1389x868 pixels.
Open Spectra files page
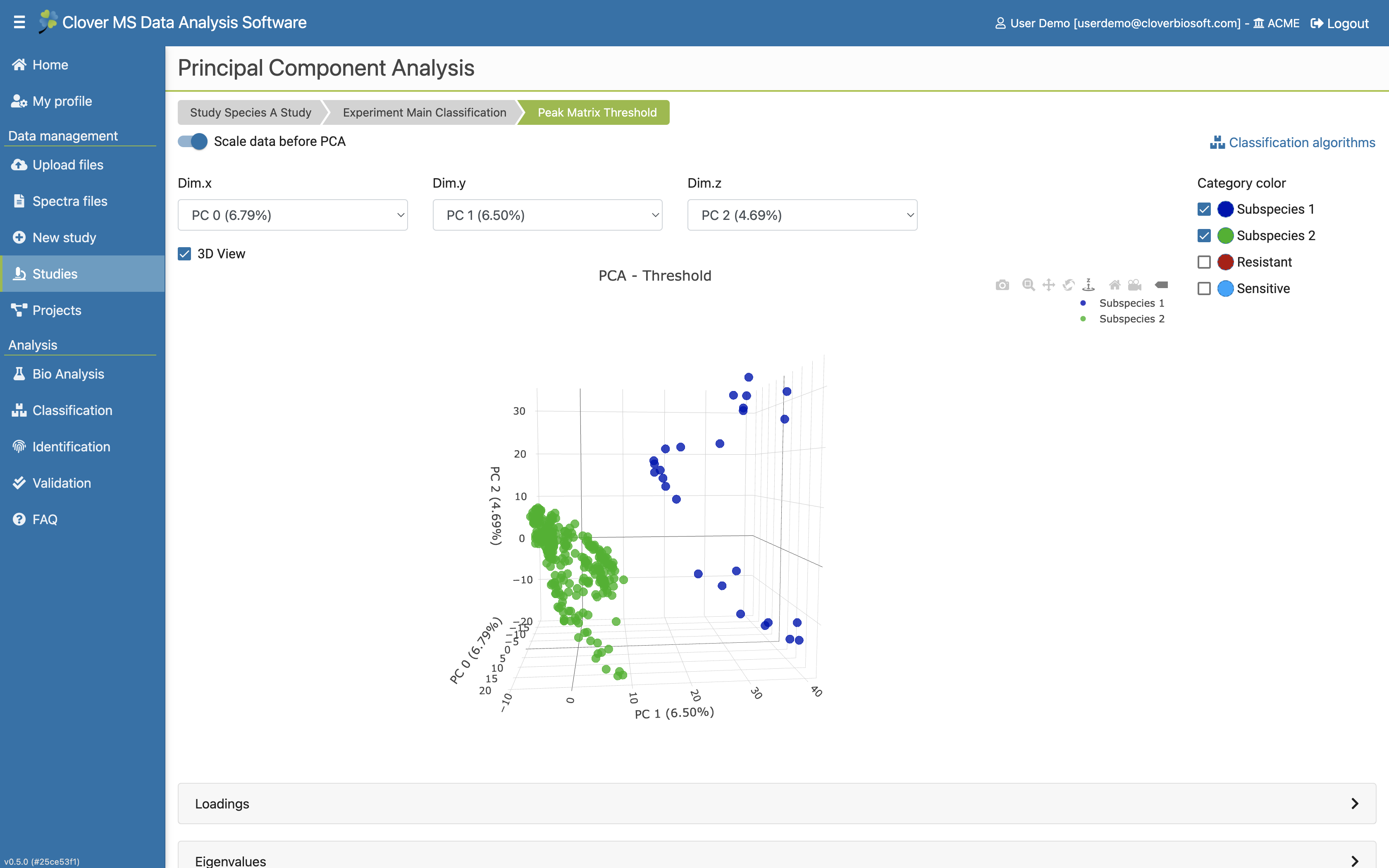coord(83,201)
